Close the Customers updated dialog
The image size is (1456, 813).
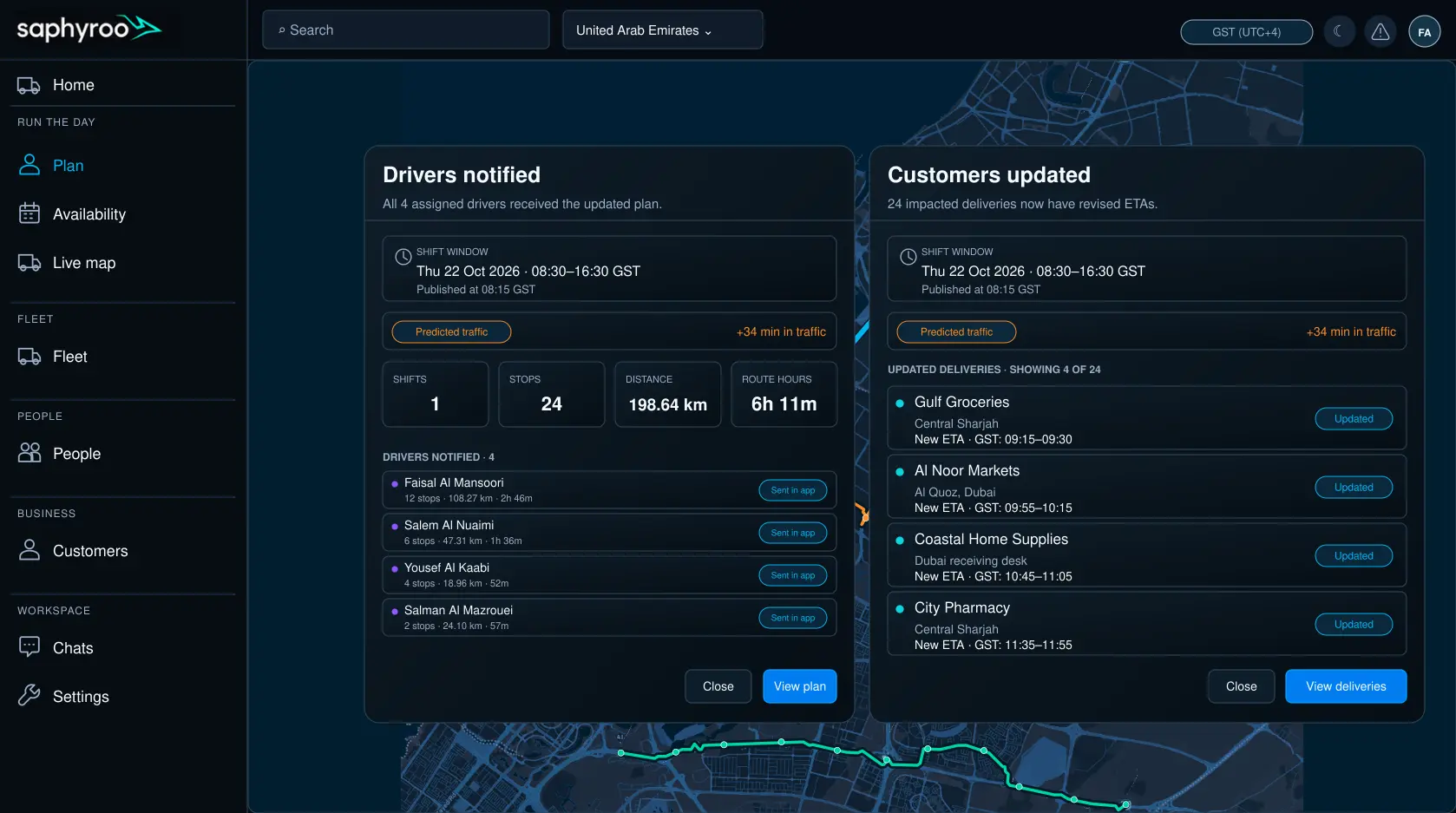(x=1241, y=686)
